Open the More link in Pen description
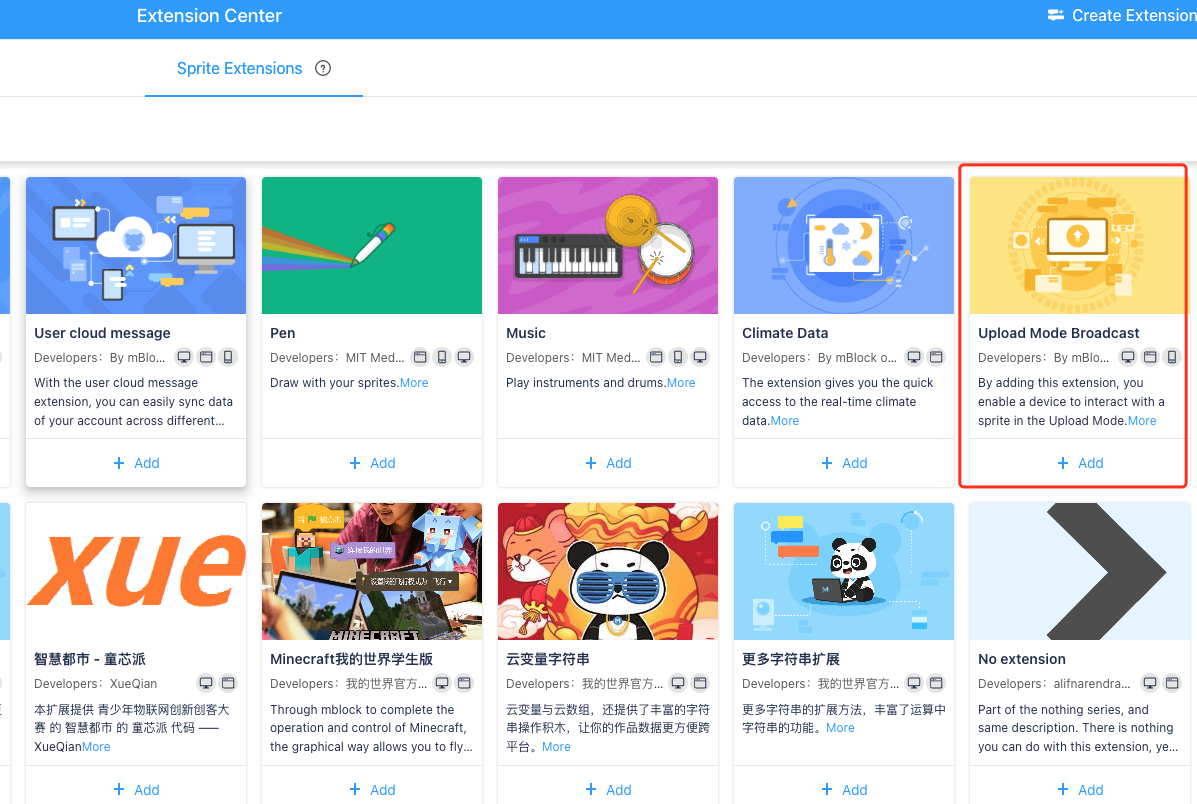This screenshot has height=804, width=1197. click(x=415, y=383)
